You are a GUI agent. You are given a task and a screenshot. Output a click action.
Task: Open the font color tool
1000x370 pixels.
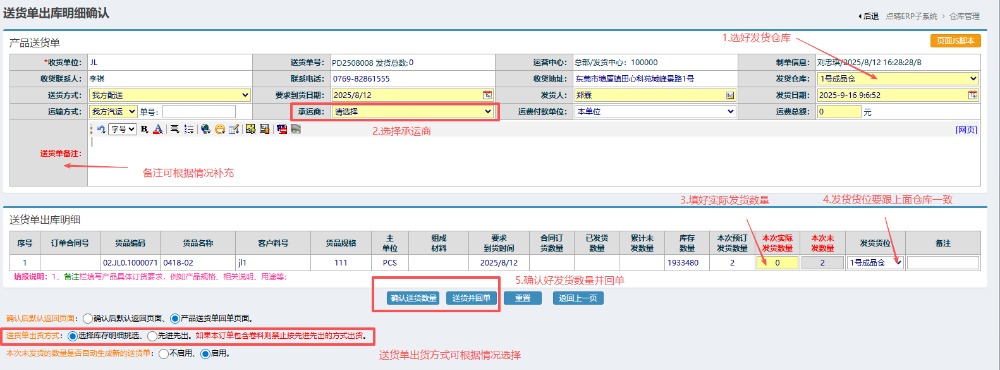[158, 129]
